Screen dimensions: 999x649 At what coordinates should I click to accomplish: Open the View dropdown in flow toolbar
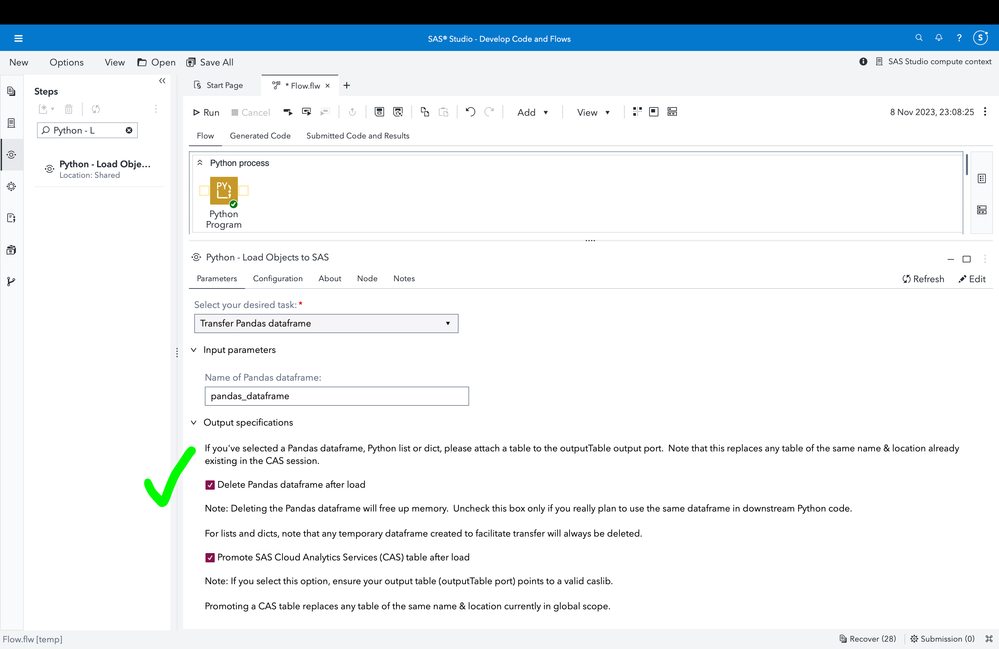(x=593, y=113)
